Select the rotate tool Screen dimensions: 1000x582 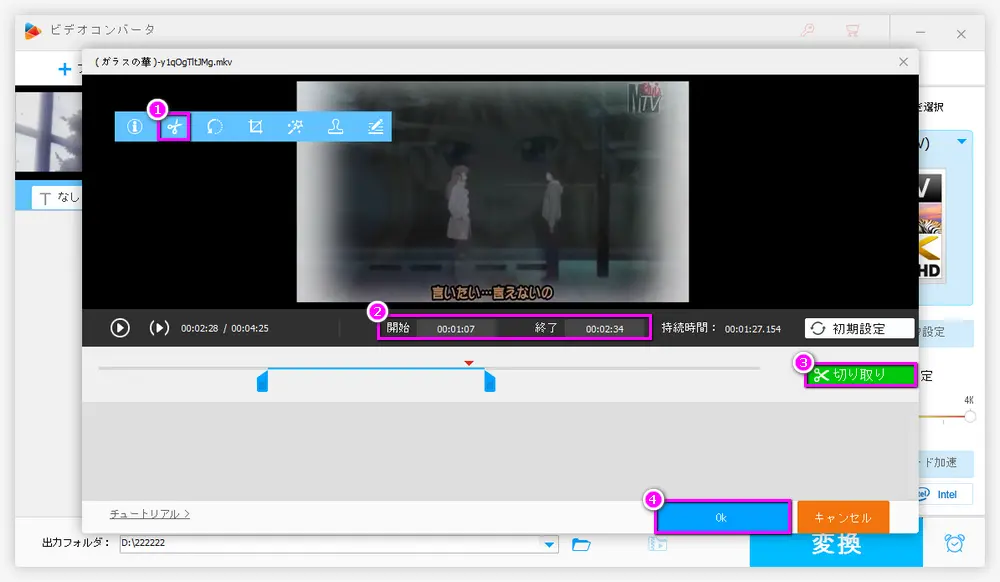[214, 127]
